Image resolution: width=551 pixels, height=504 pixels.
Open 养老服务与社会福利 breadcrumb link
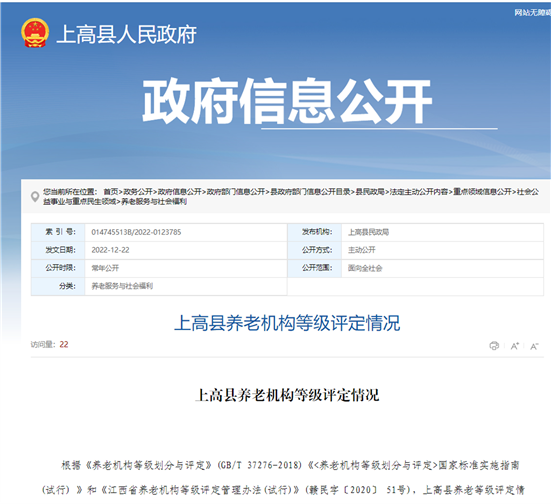click(x=154, y=201)
